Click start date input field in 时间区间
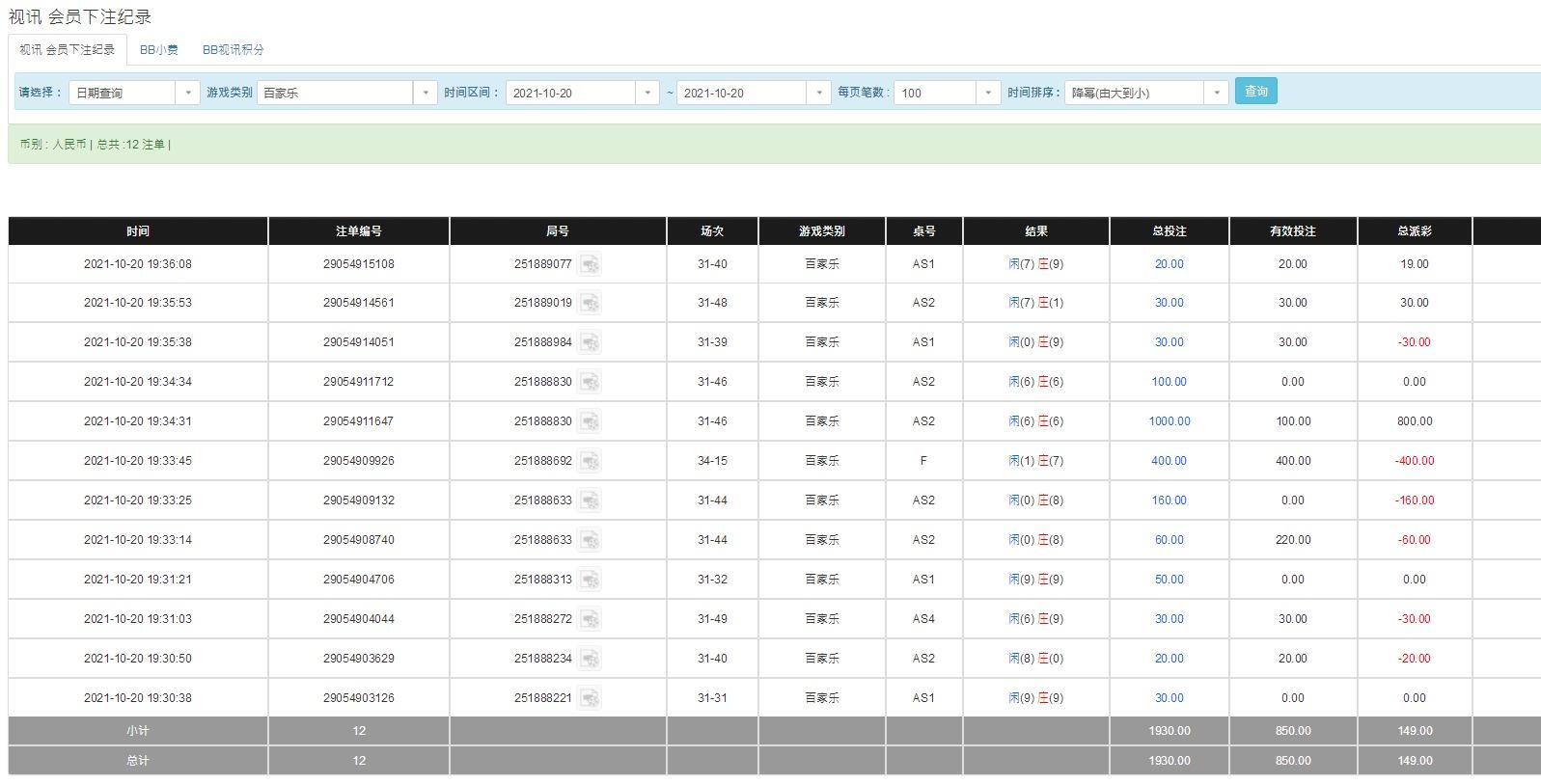The height and width of the screenshot is (784, 1541). (570, 93)
